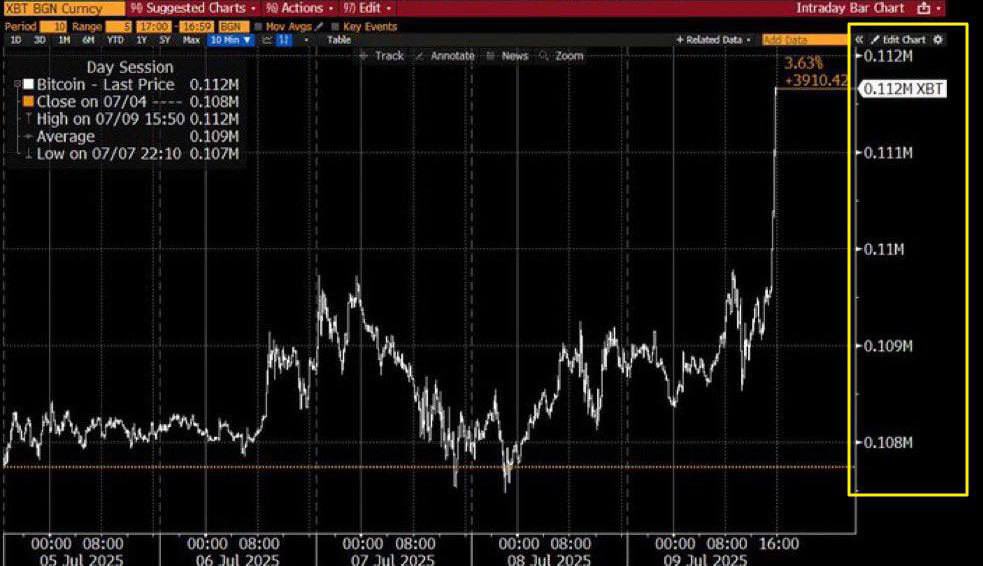Click Low on 07/07 22:10 row

point(130,154)
